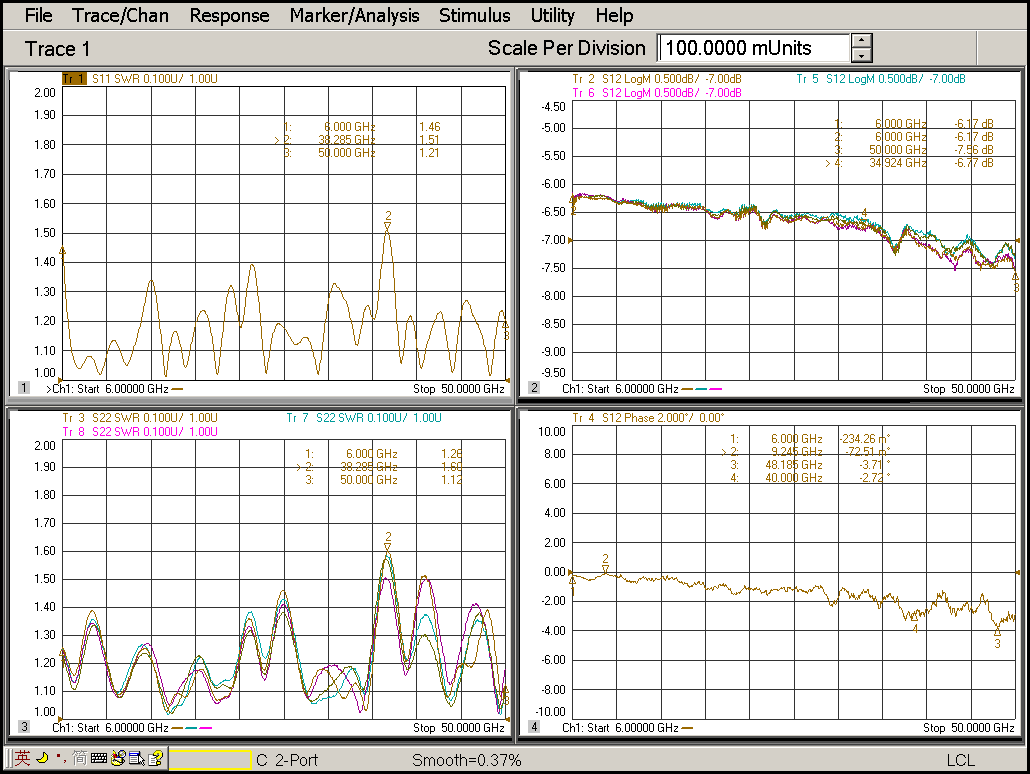Select window 4 number badge

pyautogui.click(x=534, y=727)
